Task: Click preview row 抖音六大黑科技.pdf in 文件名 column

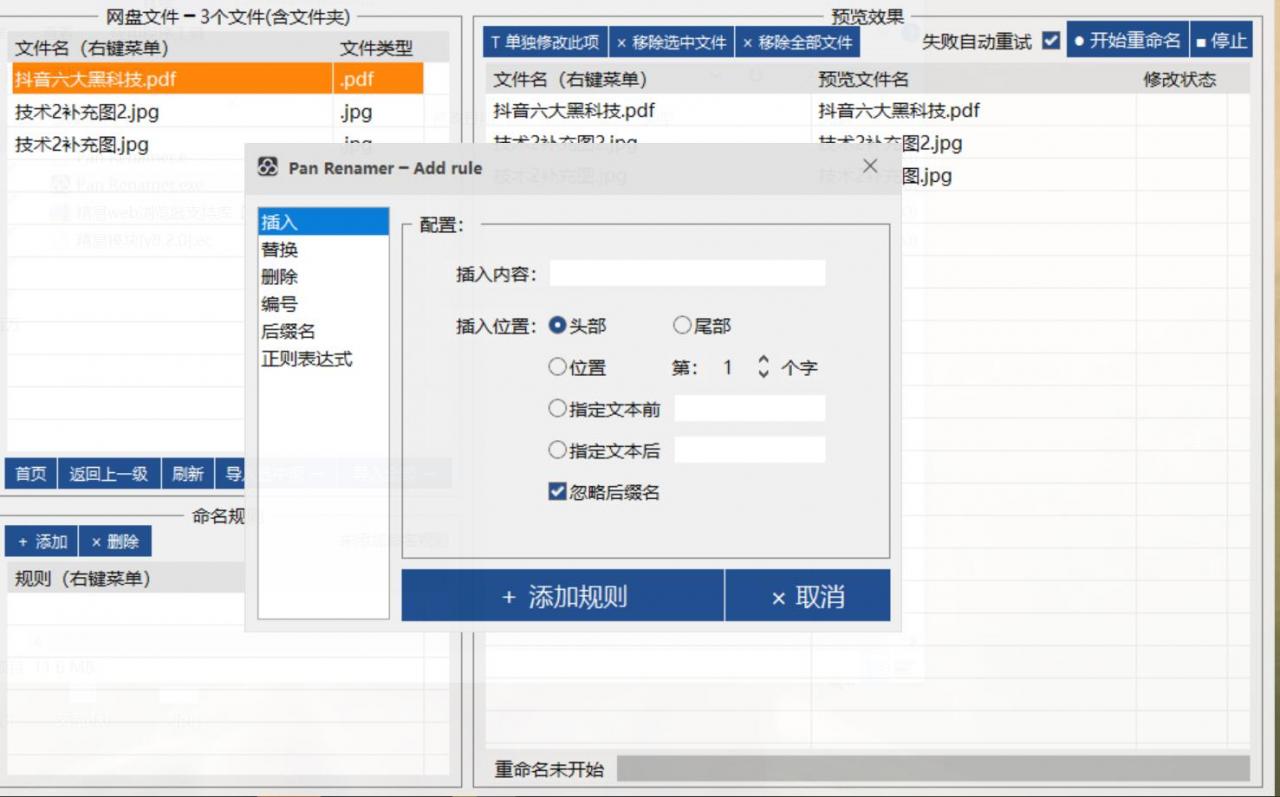Action: [574, 110]
